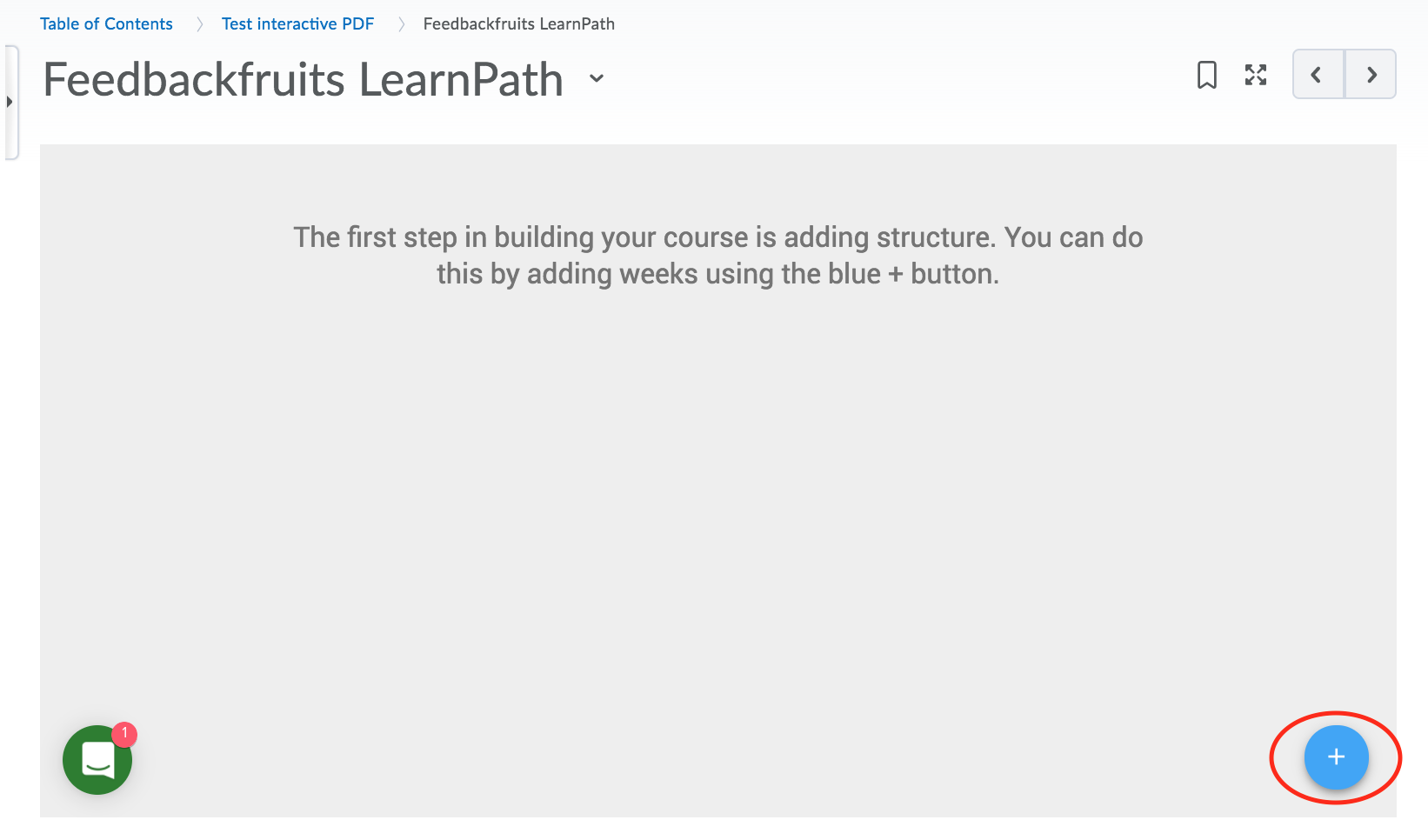
Task: Enter fullscreen mode using the expand icon
Action: [x=1255, y=76]
